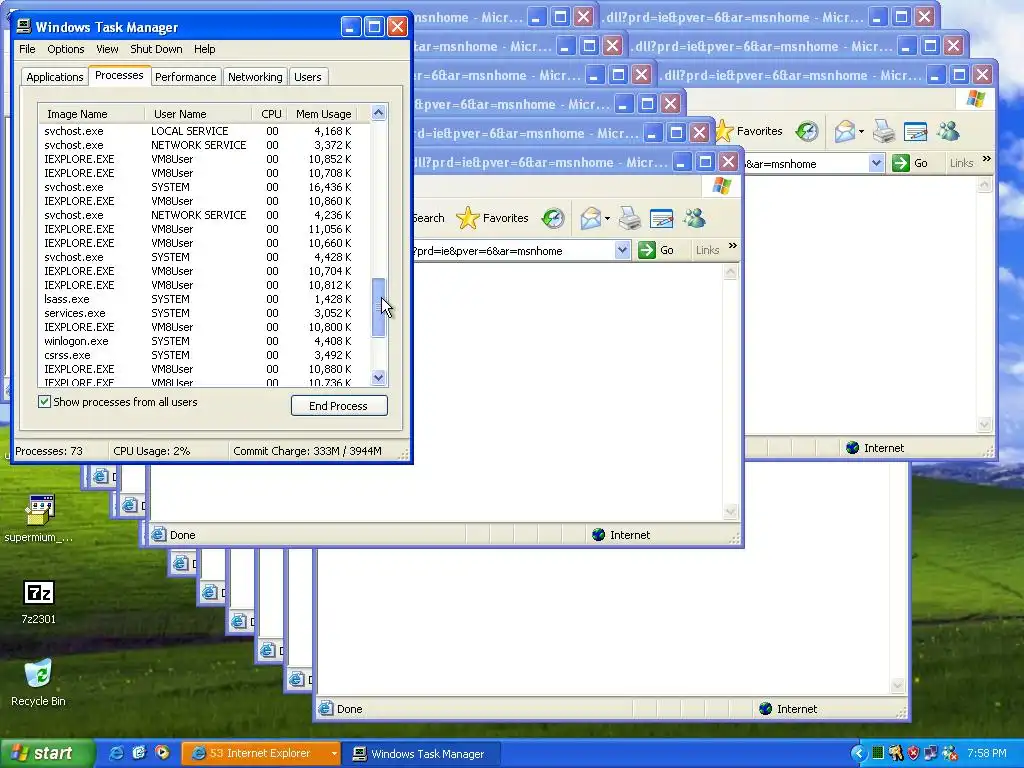Click Mail envelope in rear right Explorer window

coord(844,131)
